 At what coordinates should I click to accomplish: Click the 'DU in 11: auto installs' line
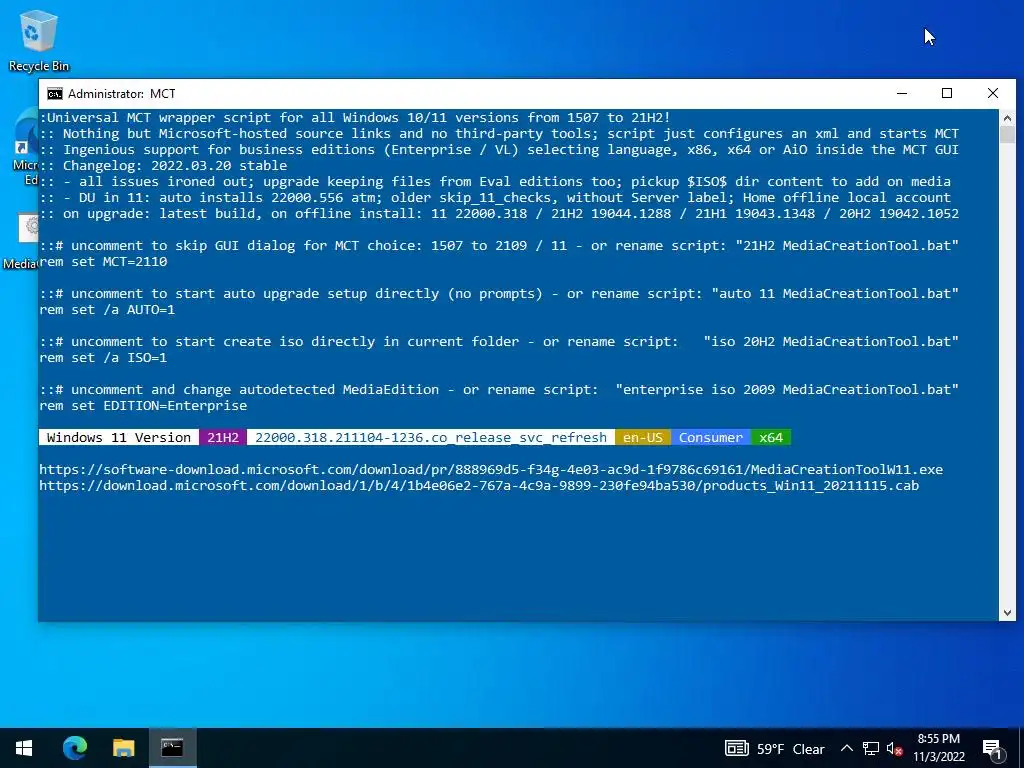[x=495, y=197]
